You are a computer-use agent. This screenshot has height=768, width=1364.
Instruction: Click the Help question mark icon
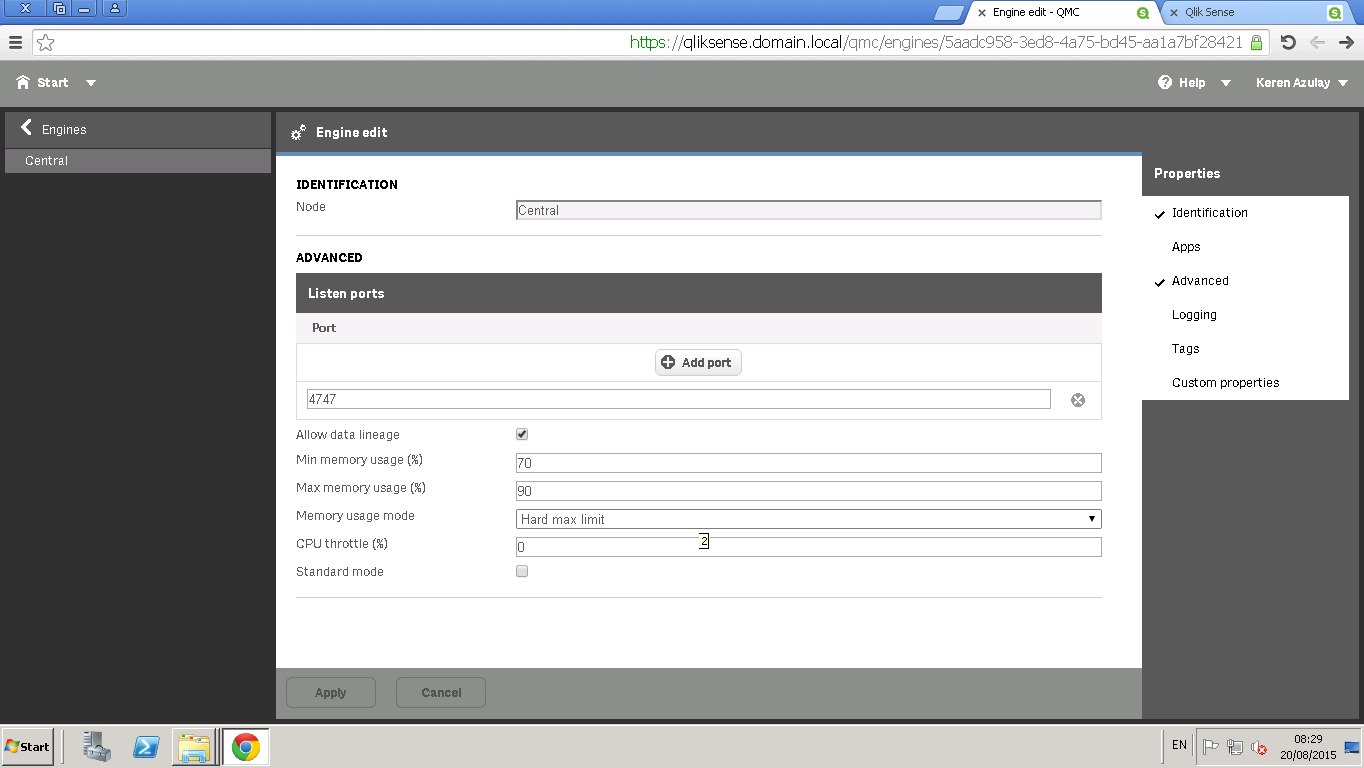(x=1165, y=82)
